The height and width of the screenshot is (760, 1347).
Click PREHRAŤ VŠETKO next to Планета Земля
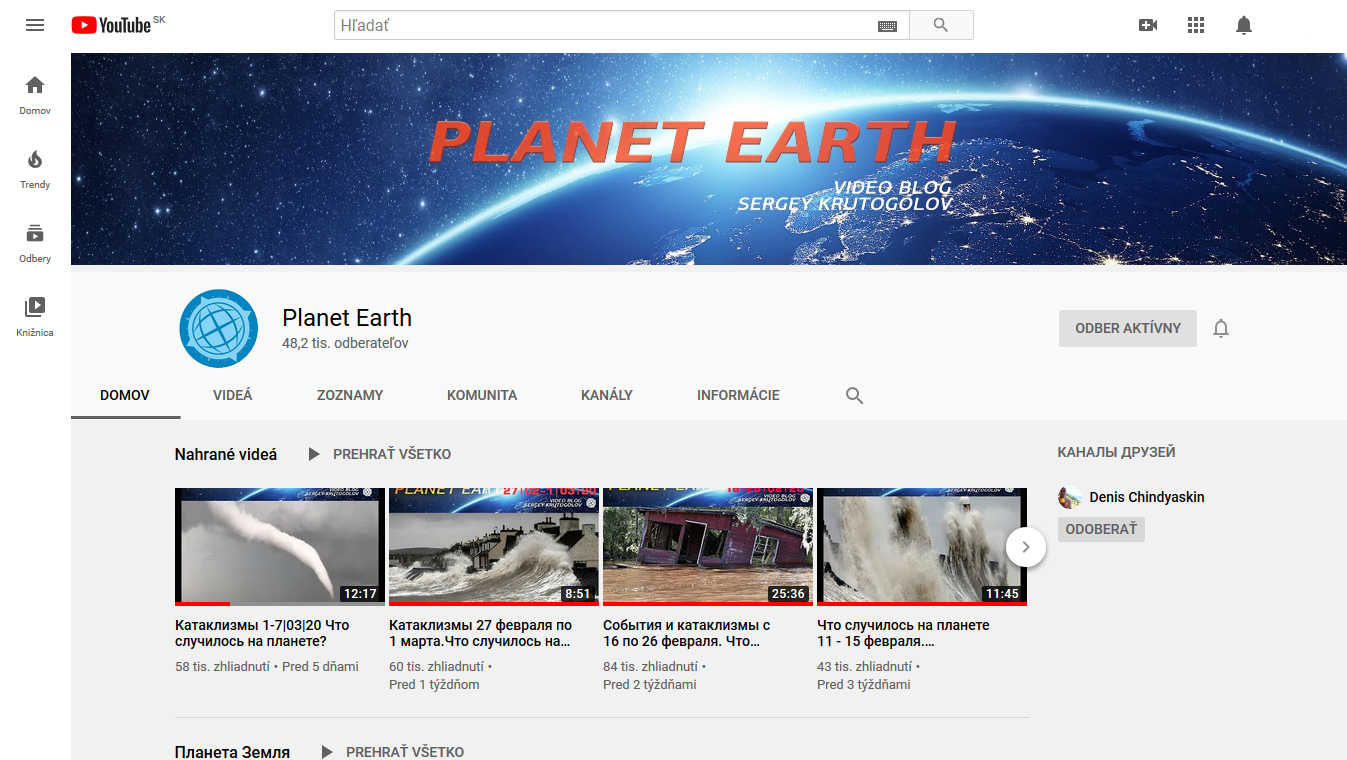point(405,751)
